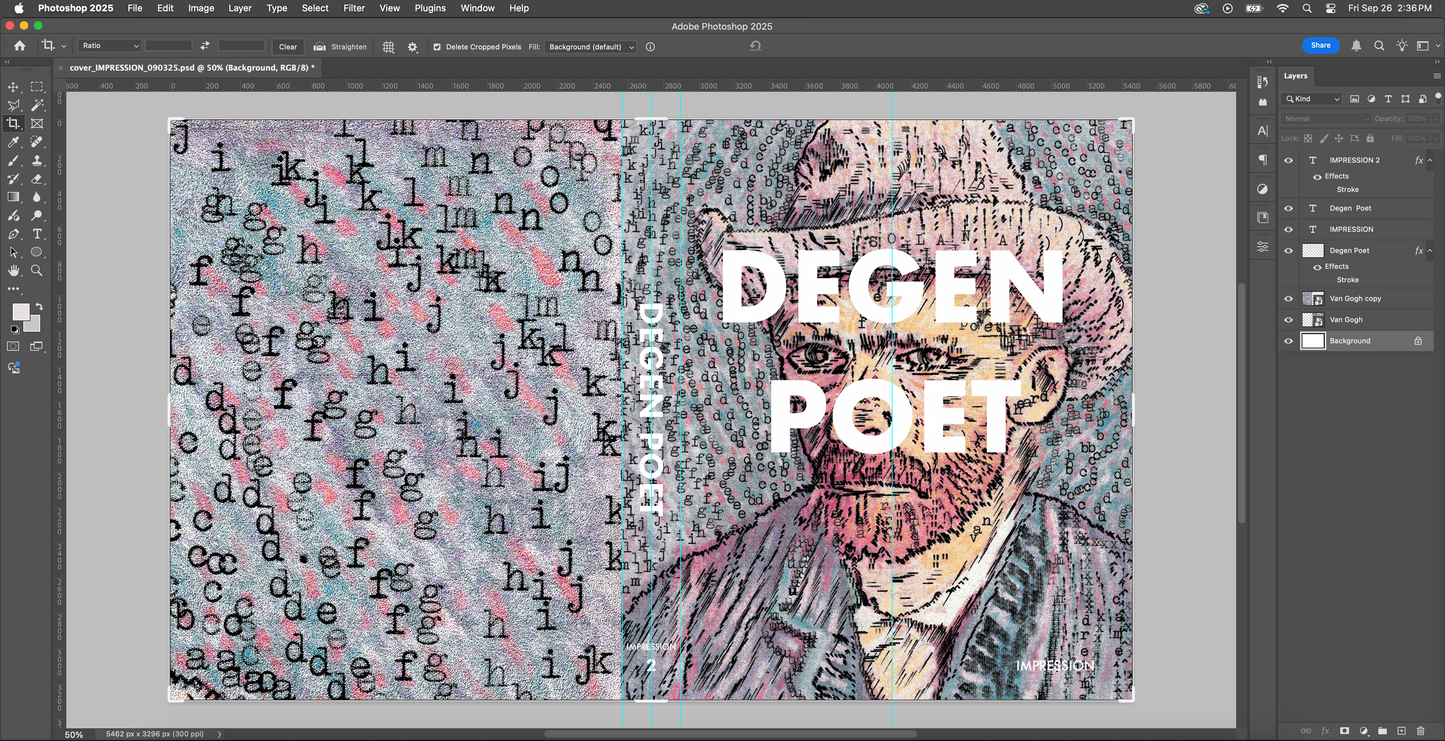
Task: Collapse effects on IMPRESSION 2 layer
Action: 1429,160
